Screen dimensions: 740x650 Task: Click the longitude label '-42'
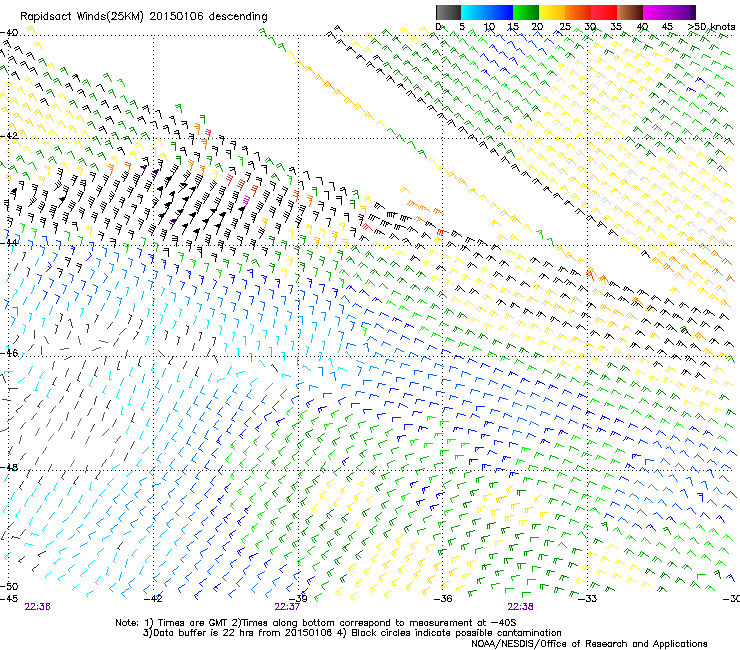153,599
